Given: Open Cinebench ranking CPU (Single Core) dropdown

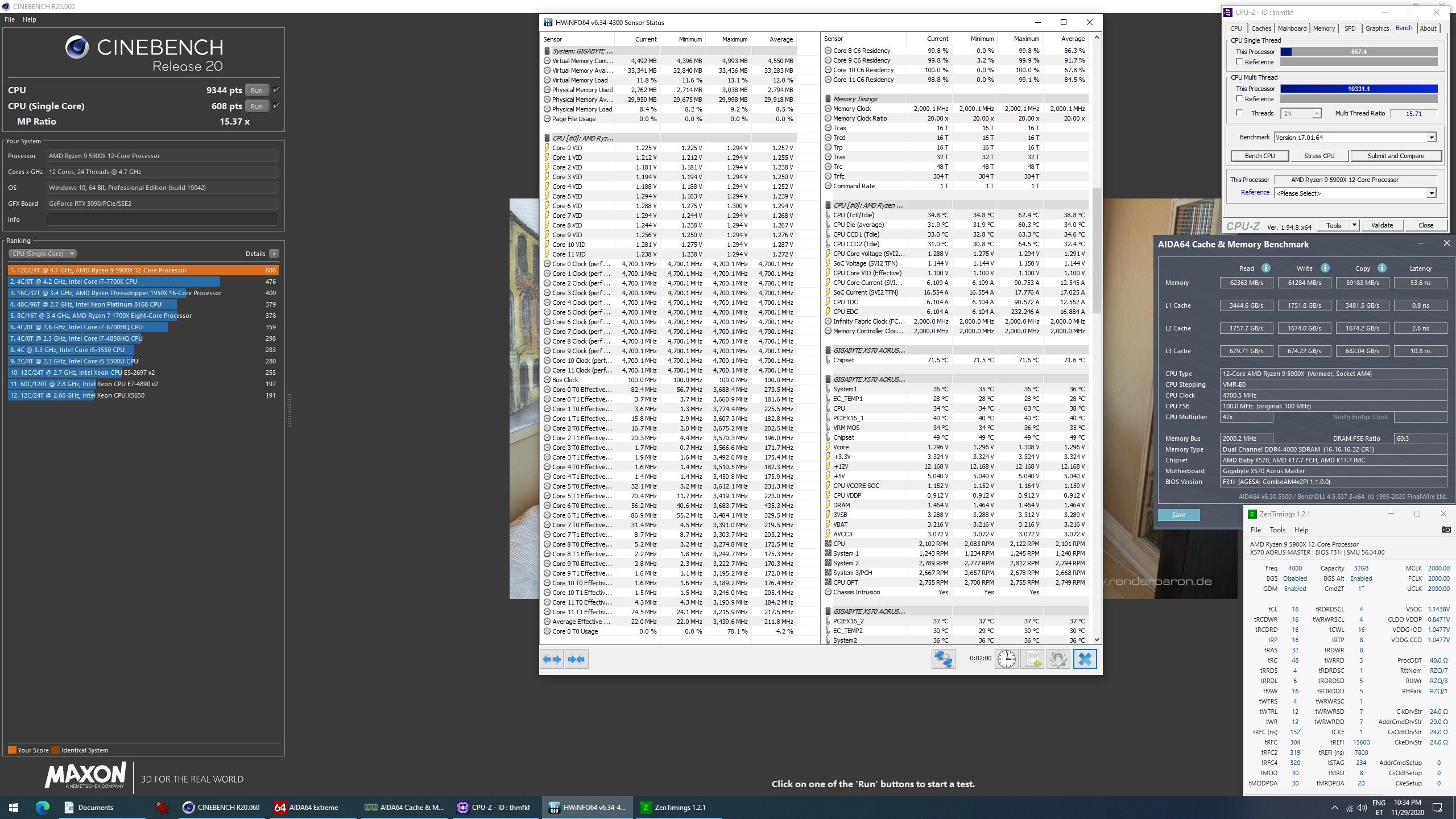Looking at the screenshot, I should 43,254.
